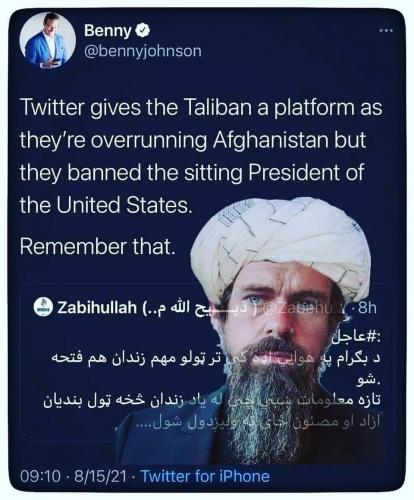
Task: Select the main tweet text about Taliban platform
Action: [200, 156]
